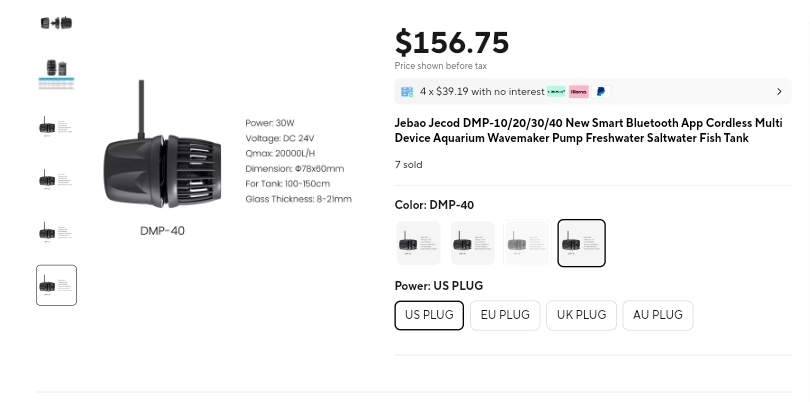Click the installment calendar icon
Screen dimensions: 810x402
coord(407,92)
